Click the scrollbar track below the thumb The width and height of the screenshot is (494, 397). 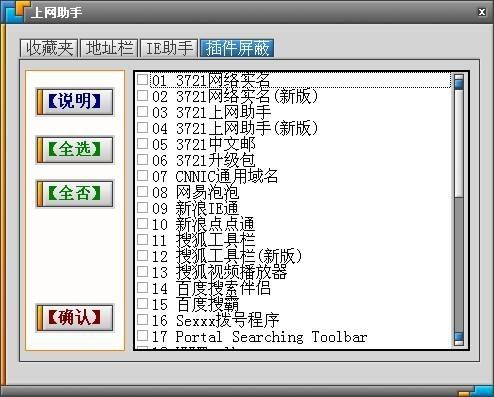(459, 264)
